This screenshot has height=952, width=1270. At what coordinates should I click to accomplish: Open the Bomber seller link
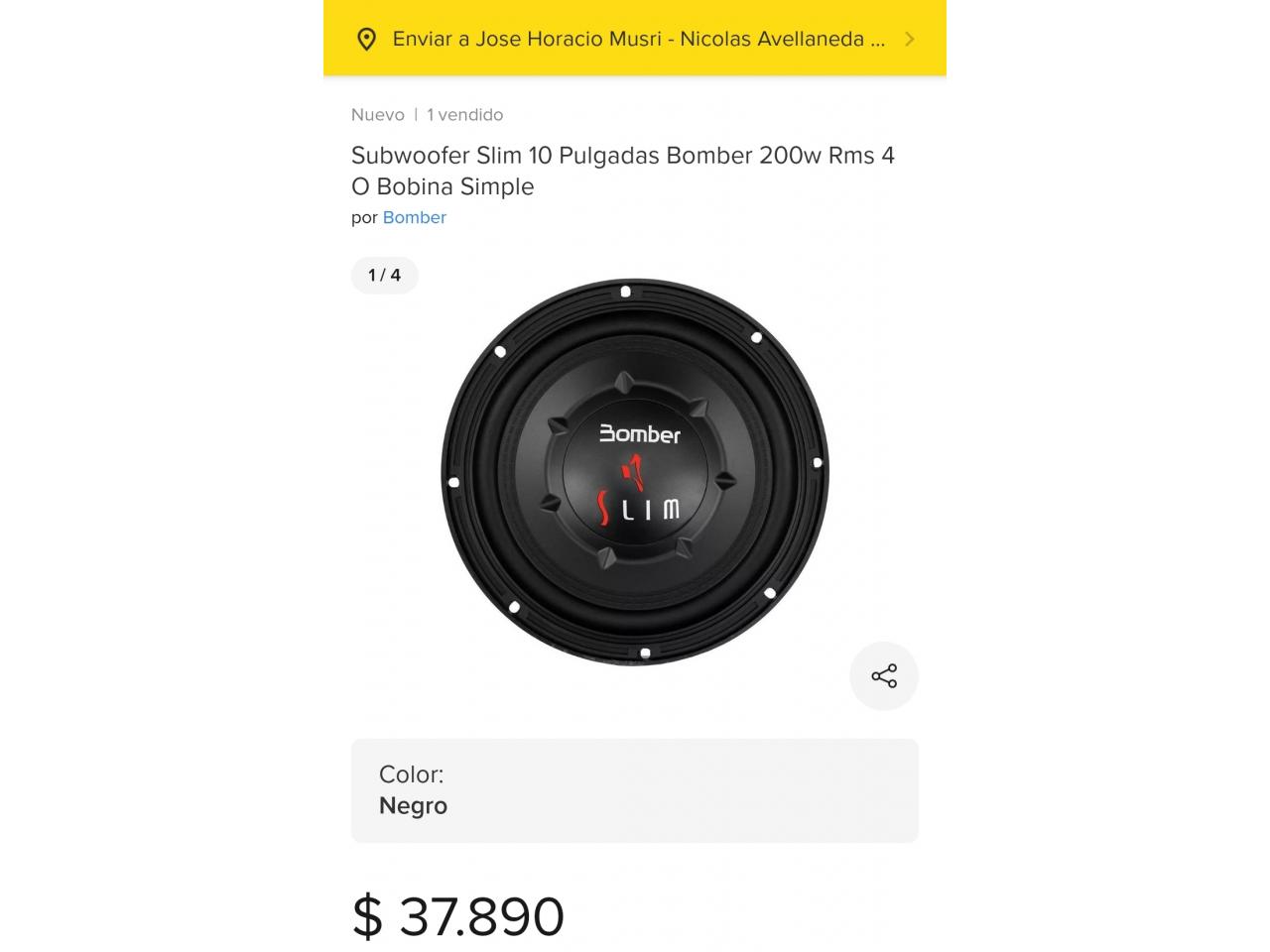415,217
